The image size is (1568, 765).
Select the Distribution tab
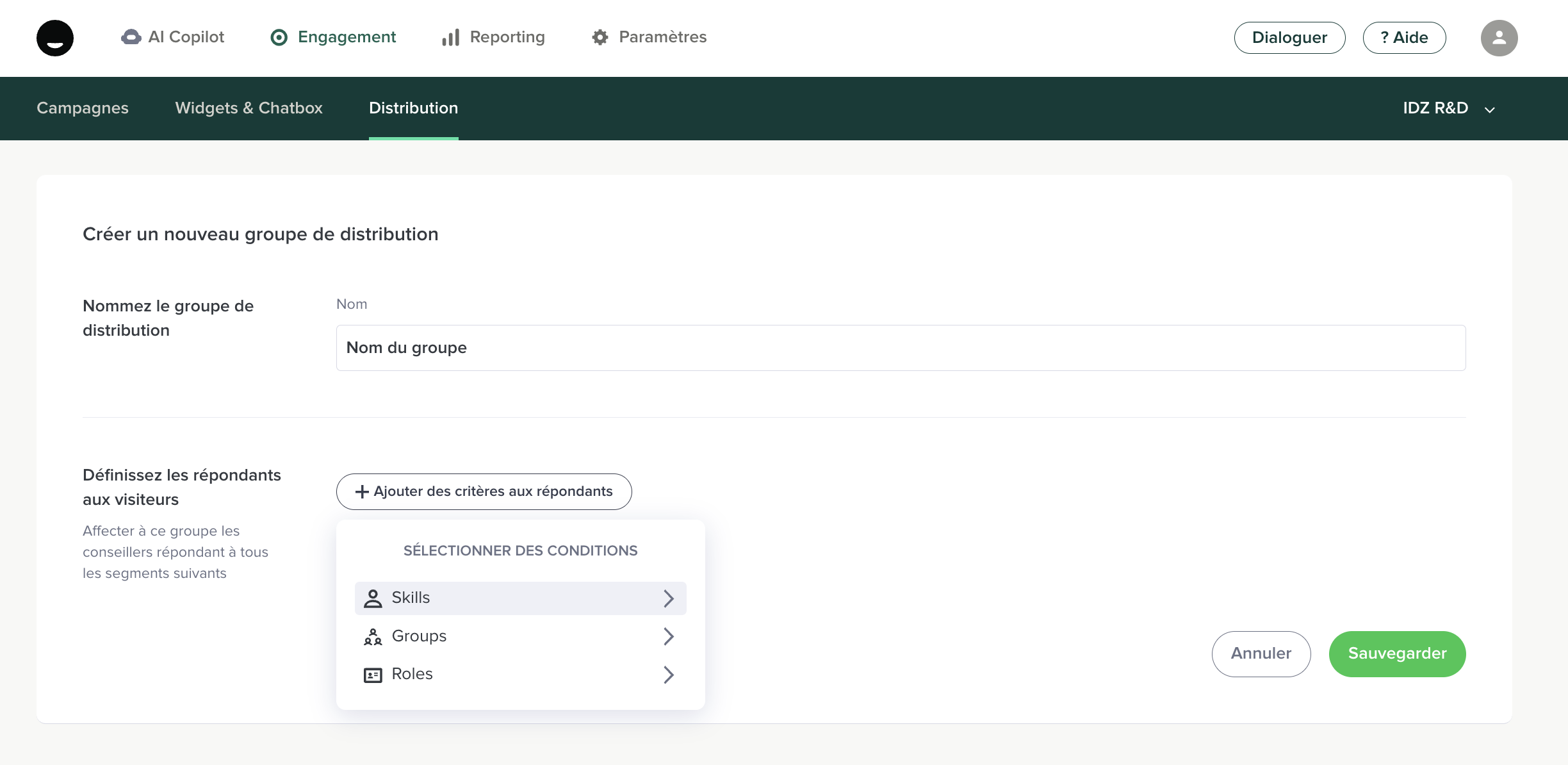[x=413, y=108]
